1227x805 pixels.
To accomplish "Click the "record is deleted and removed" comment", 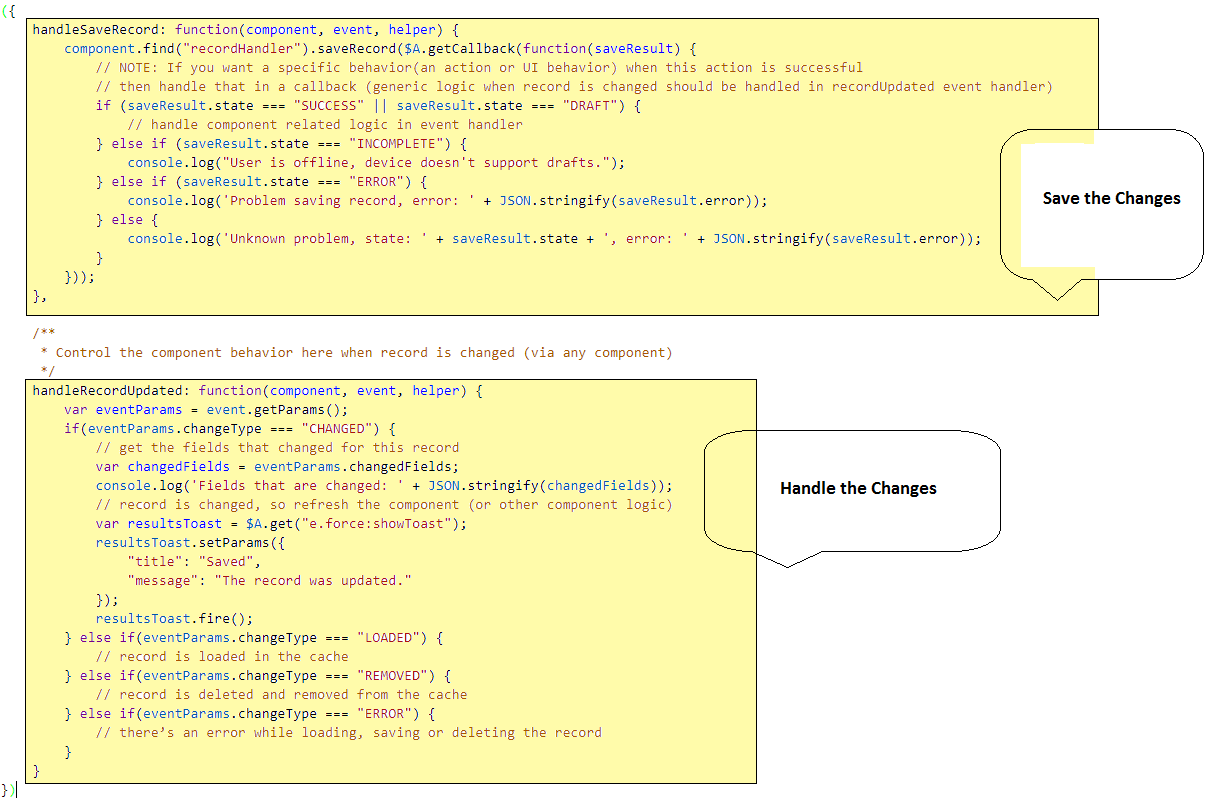I will [281, 694].
